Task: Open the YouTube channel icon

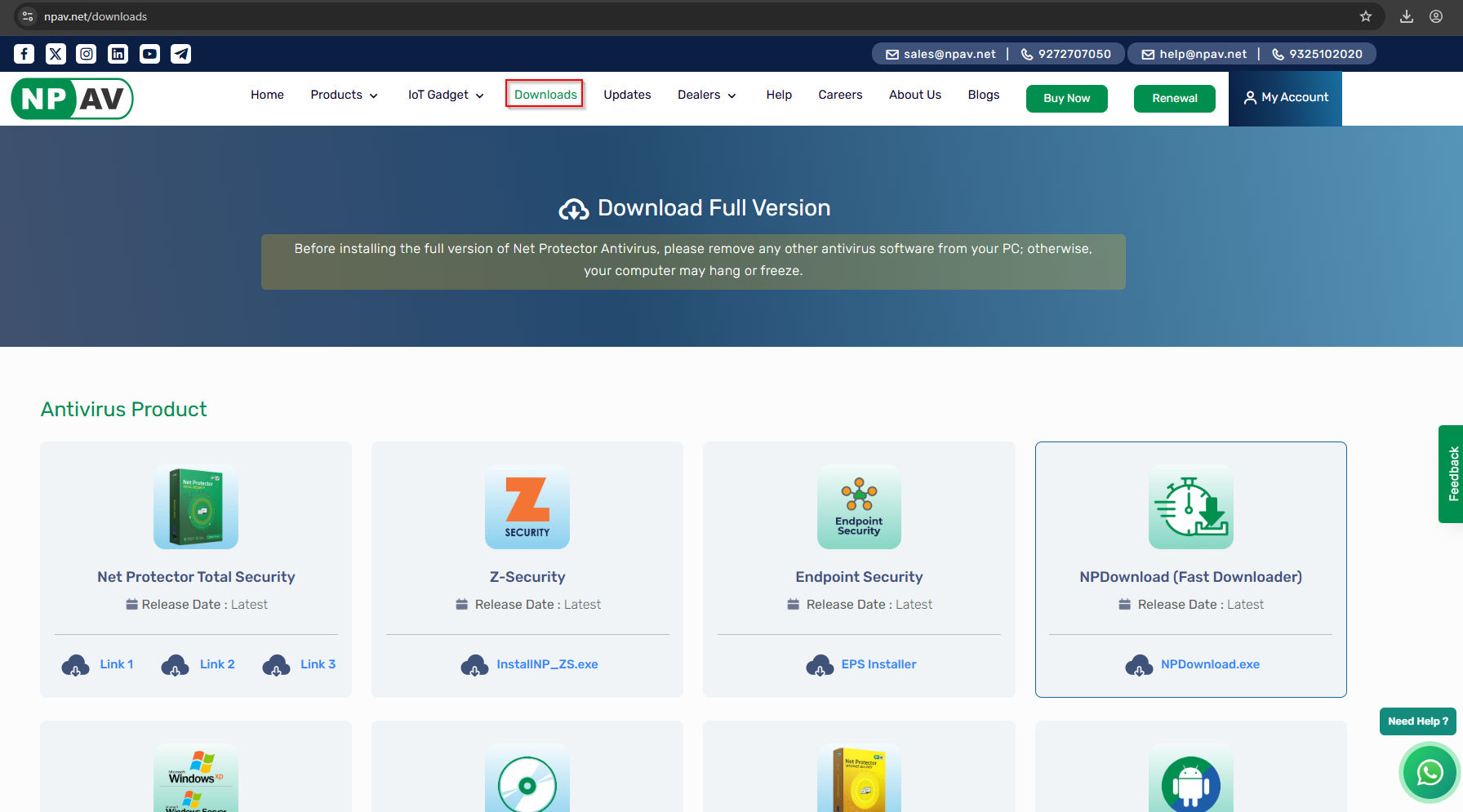Action: click(149, 54)
